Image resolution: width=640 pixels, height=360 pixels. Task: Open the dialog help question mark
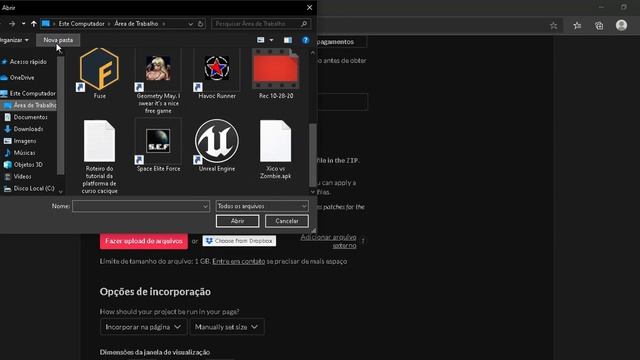[x=305, y=40]
